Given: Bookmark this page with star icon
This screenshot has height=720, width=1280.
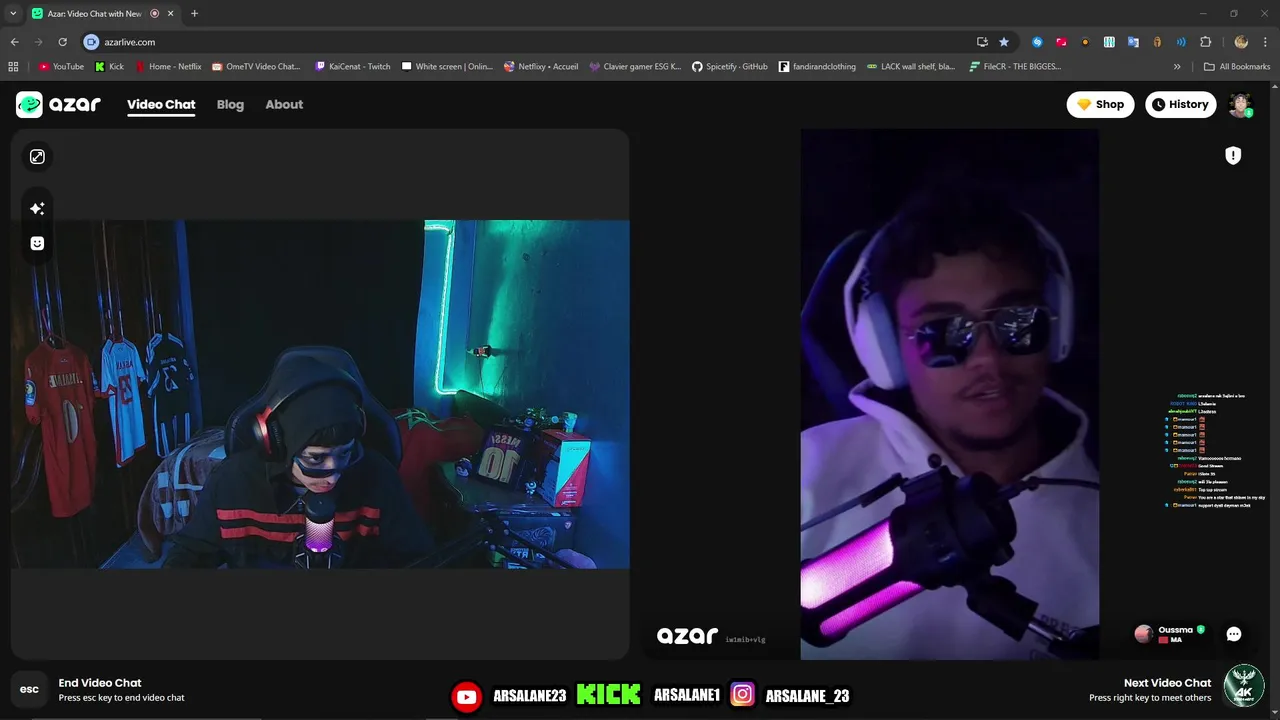Looking at the screenshot, I should pyautogui.click(x=1003, y=42).
